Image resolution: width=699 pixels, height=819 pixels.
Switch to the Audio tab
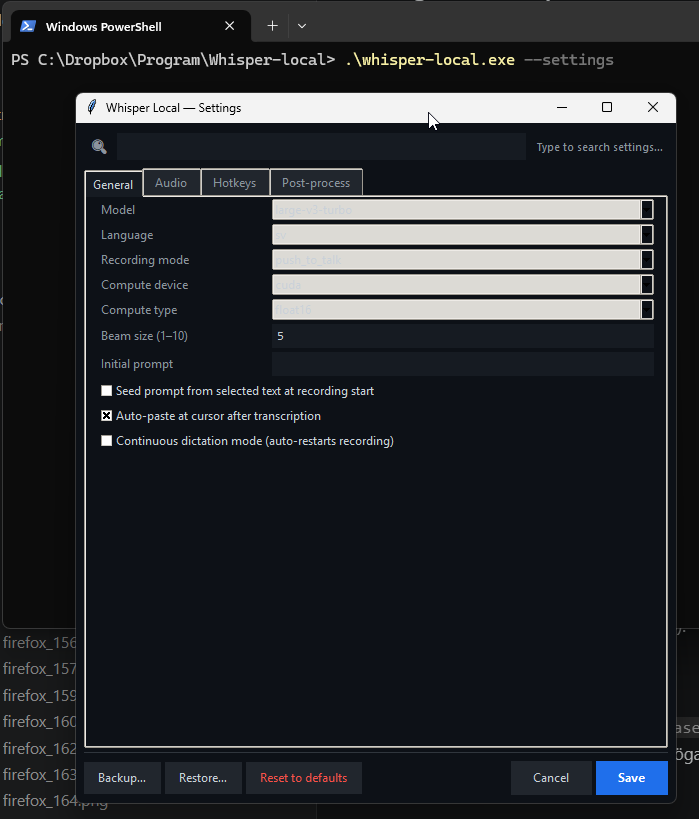click(x=171, y=183)
